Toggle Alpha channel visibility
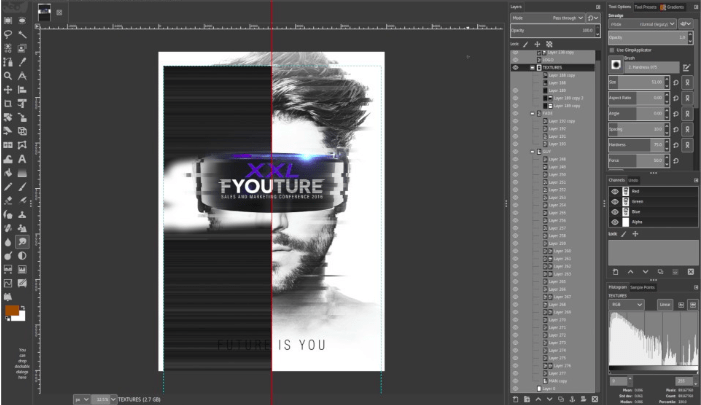 coord(615,222)
